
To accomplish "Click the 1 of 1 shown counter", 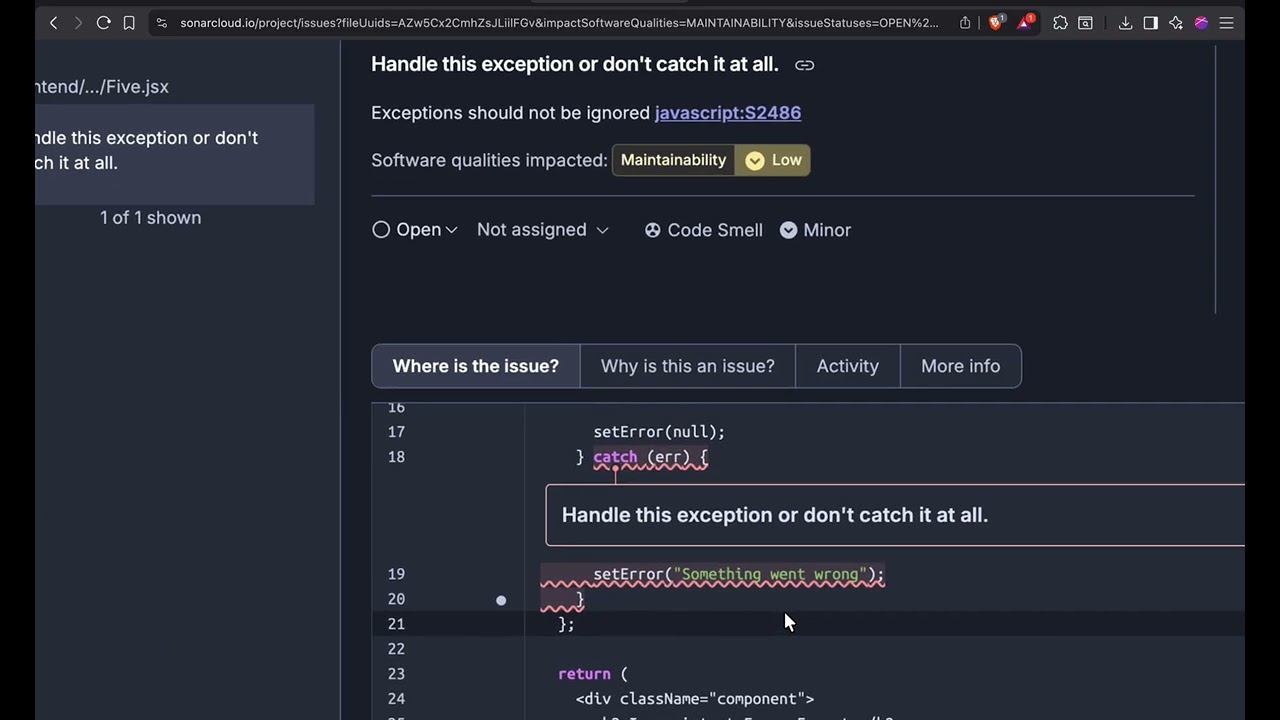I will click(x=150, y=218).
